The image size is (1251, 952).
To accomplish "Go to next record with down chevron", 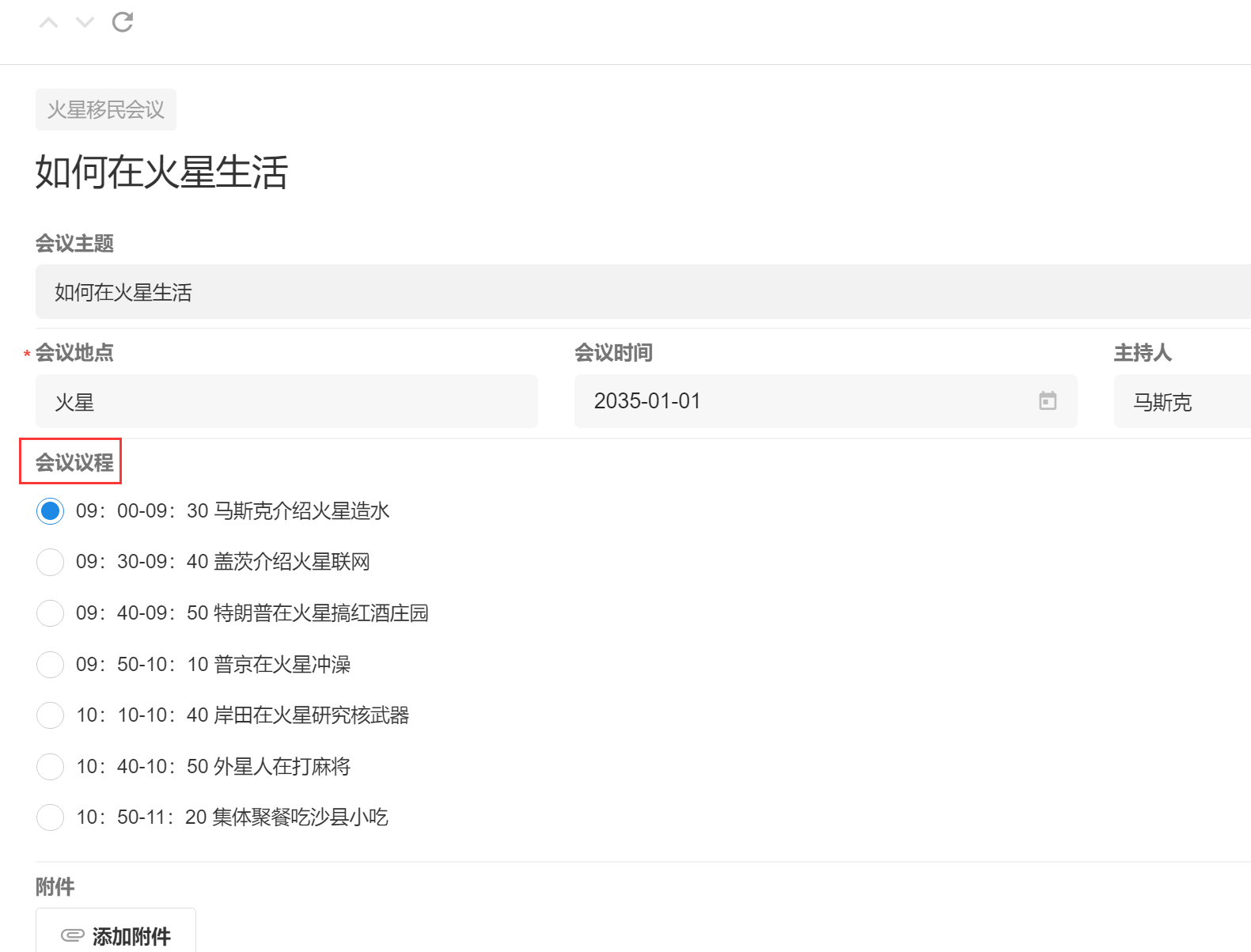I will click(x=85, y=23).
